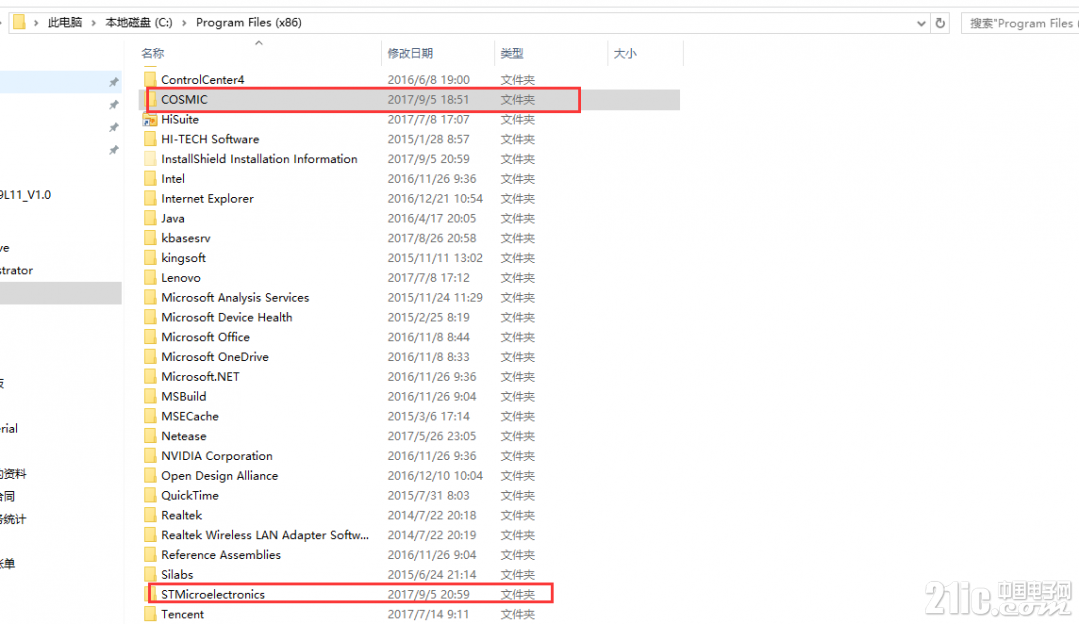Click the MSECache folder icon
Screen dimensions: 1079x624
[150, 416]
